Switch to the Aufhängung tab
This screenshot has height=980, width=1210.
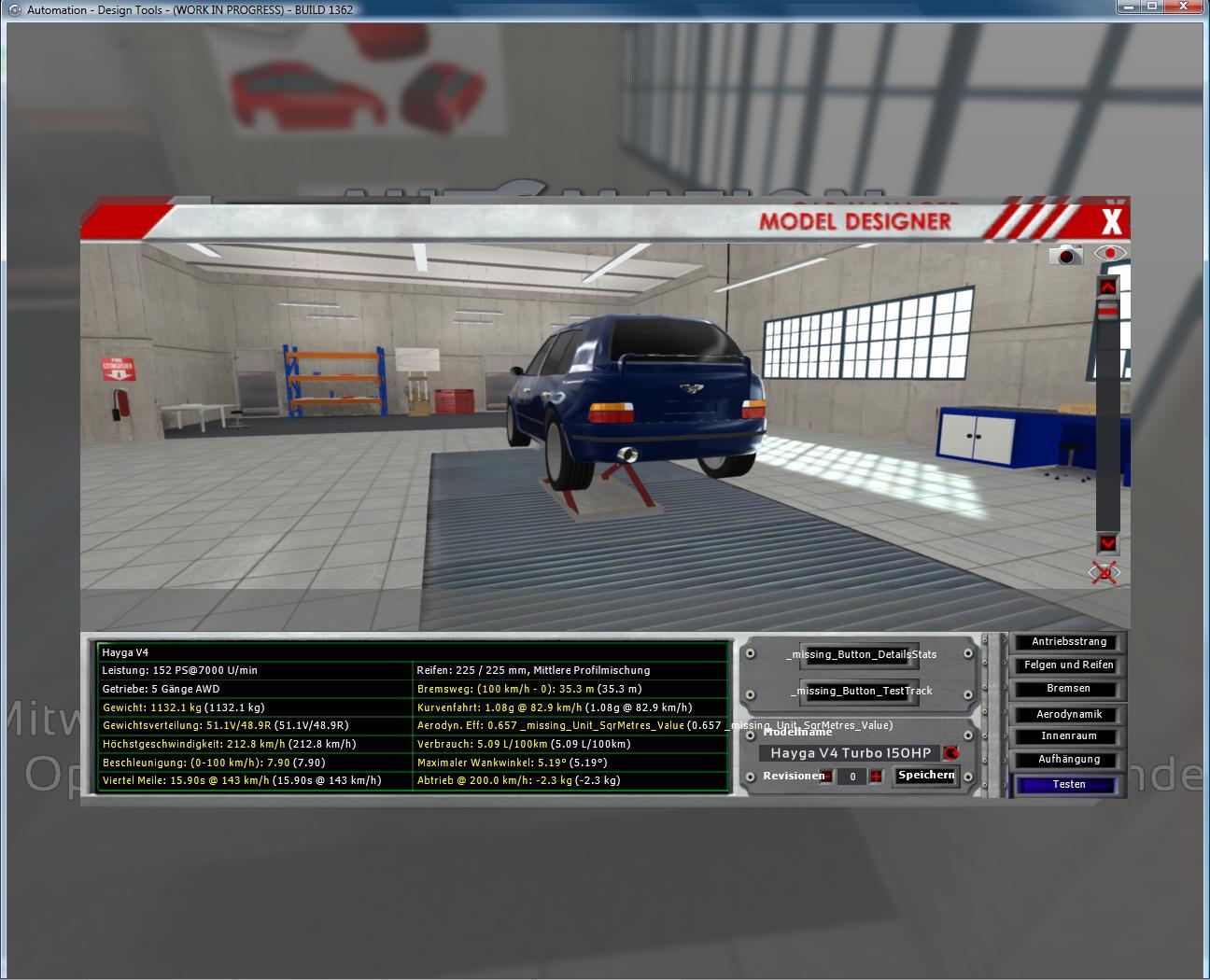(1069, 760)
